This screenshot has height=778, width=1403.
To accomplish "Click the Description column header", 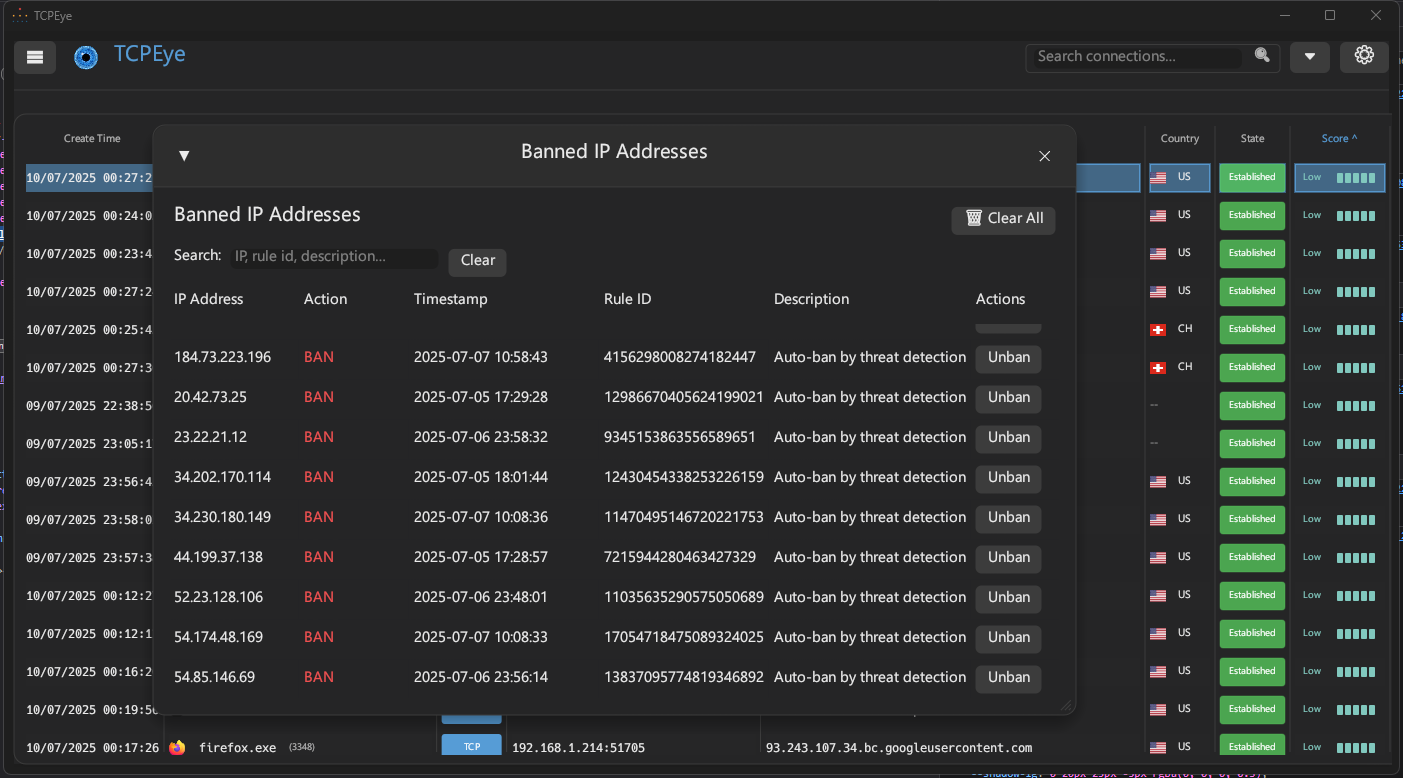I will [x=811, y=299].
